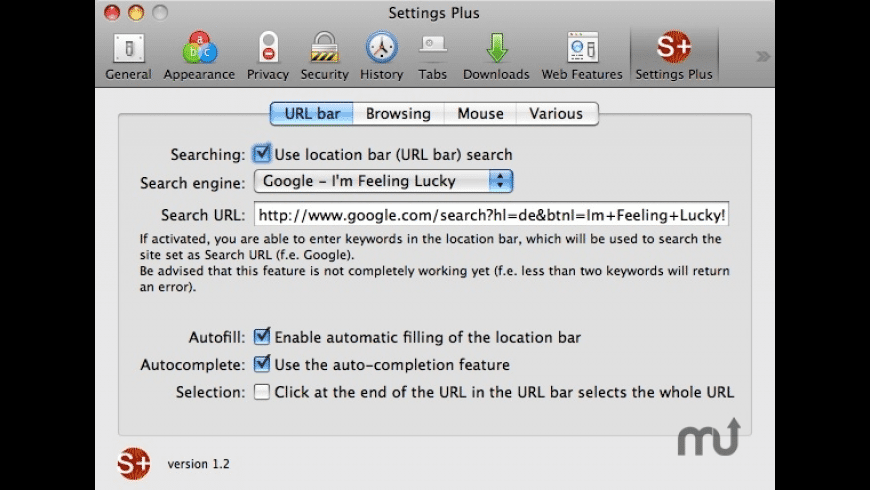Expand the toolbar overflow chevron
Screen dimensions: 870x490
pyautogui.click(x=763, y=56)
